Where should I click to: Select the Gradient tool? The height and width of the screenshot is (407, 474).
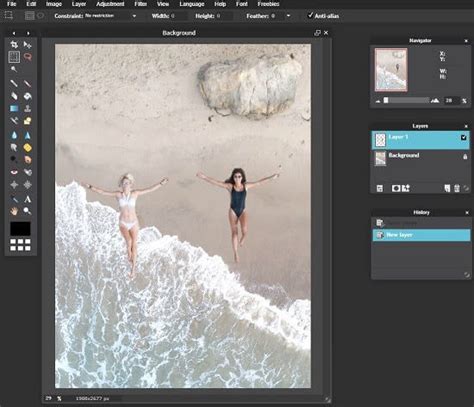(x=14, y=108)
